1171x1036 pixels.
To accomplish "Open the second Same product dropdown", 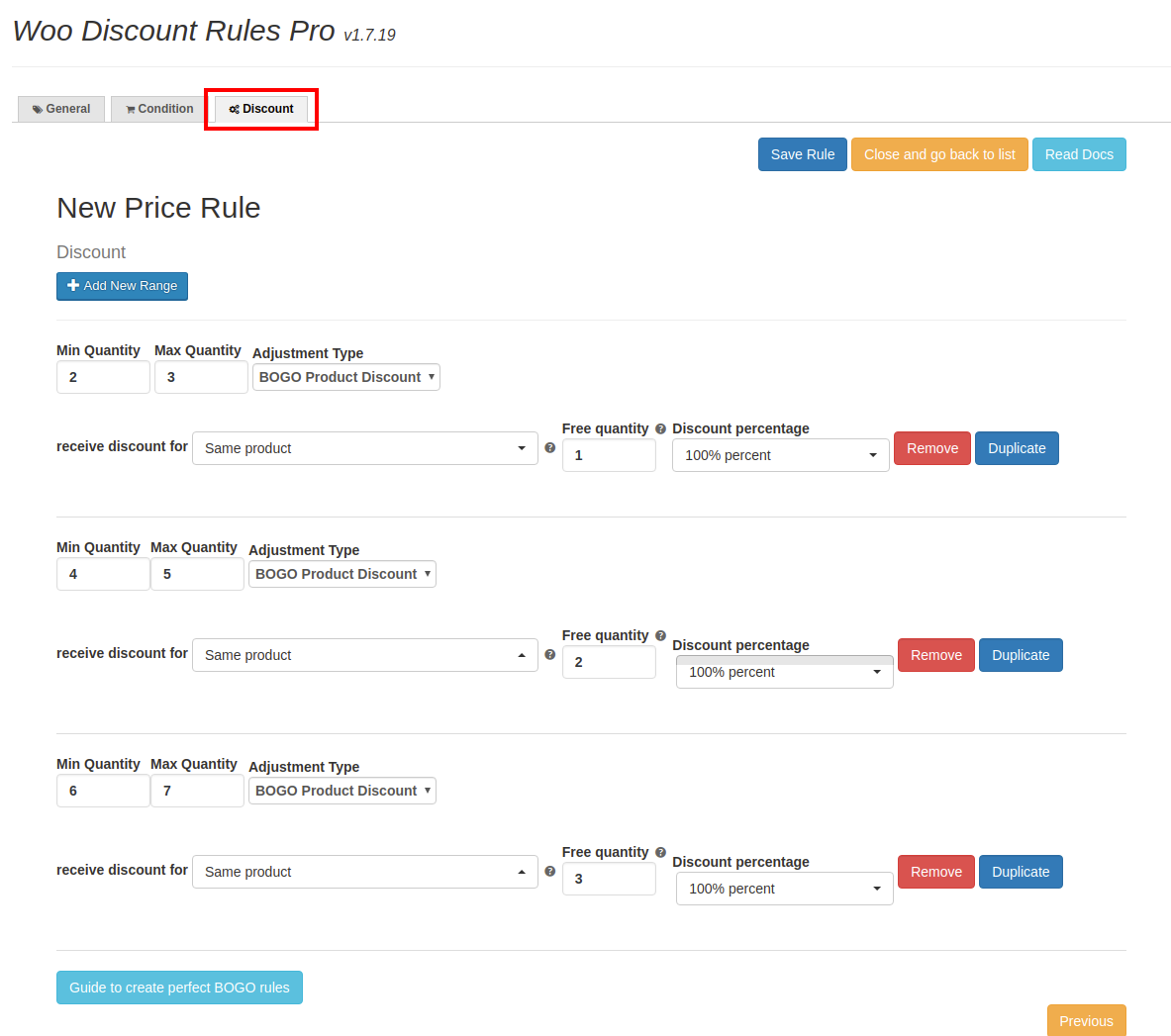I will point(365,655).
